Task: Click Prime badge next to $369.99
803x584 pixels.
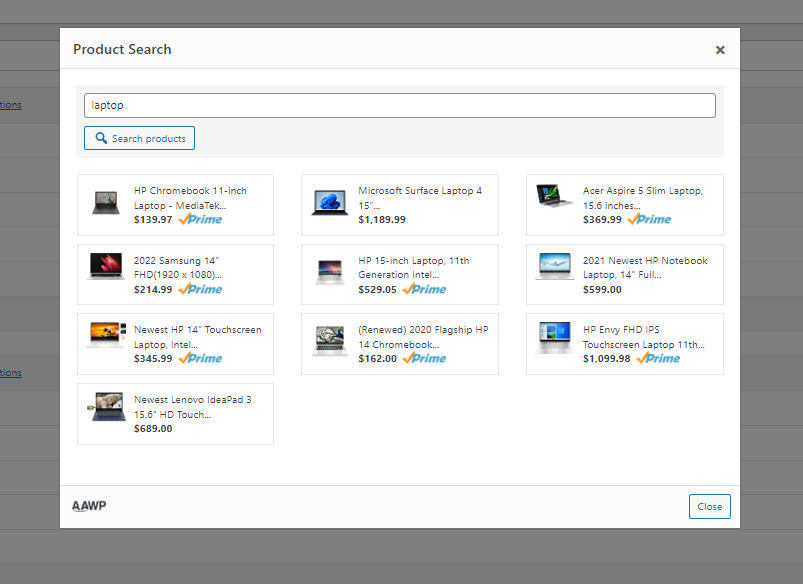Action: coord(649,219)
